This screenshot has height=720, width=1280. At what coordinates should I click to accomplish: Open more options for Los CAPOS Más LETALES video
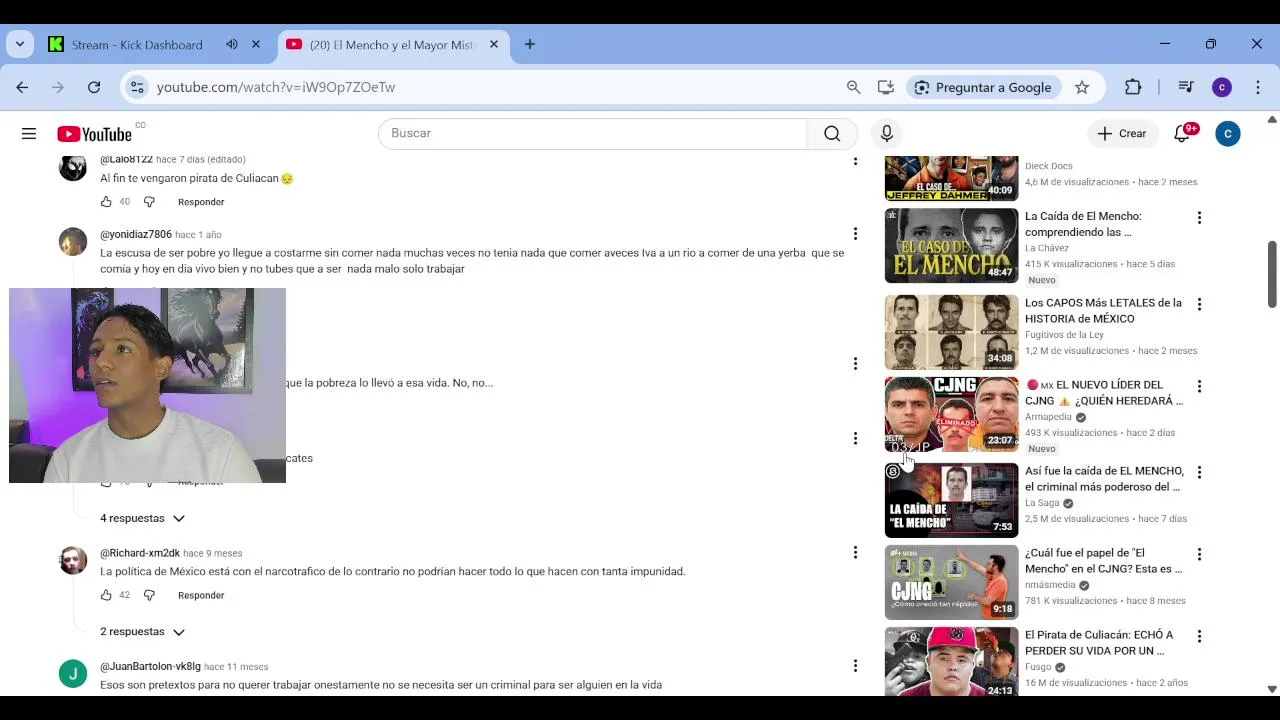point(1199,304)
